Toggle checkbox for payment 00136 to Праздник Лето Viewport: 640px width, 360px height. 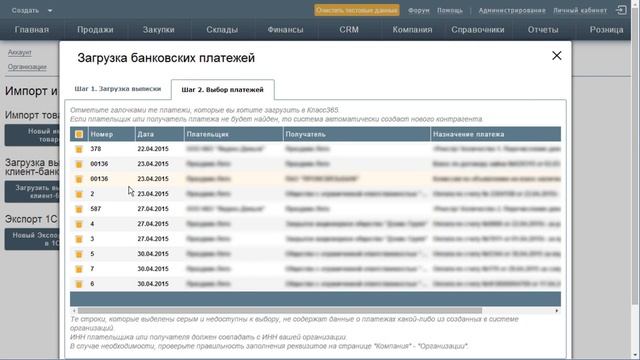79,164
